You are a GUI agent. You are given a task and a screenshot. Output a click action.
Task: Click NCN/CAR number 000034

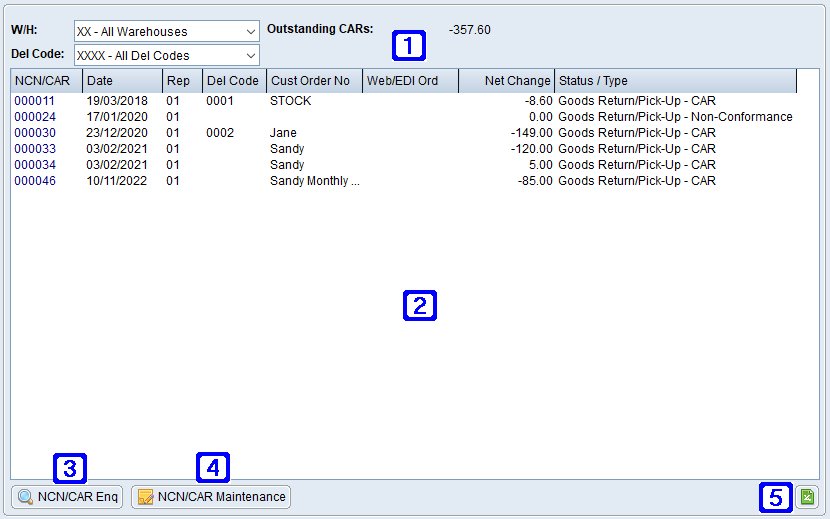(35, 165)
